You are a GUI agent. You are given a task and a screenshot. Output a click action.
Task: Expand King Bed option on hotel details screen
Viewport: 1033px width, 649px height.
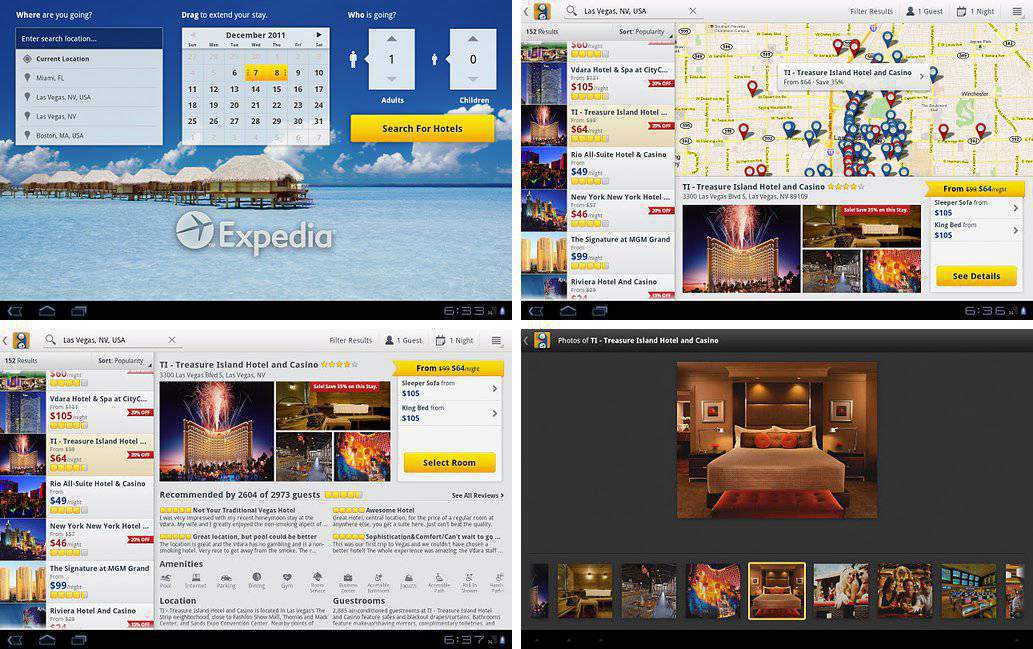click(449, 413)
